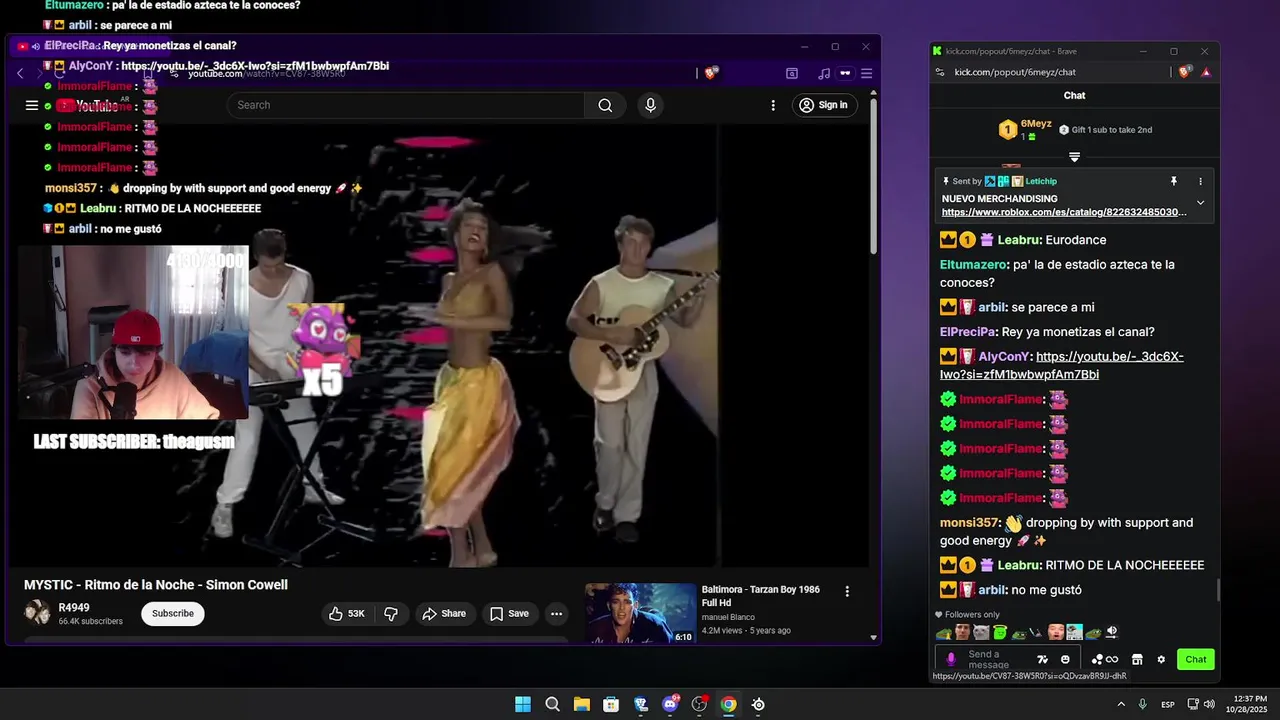
Task: Open pinned message three-dot options
Action: (x=1201, y=181)
